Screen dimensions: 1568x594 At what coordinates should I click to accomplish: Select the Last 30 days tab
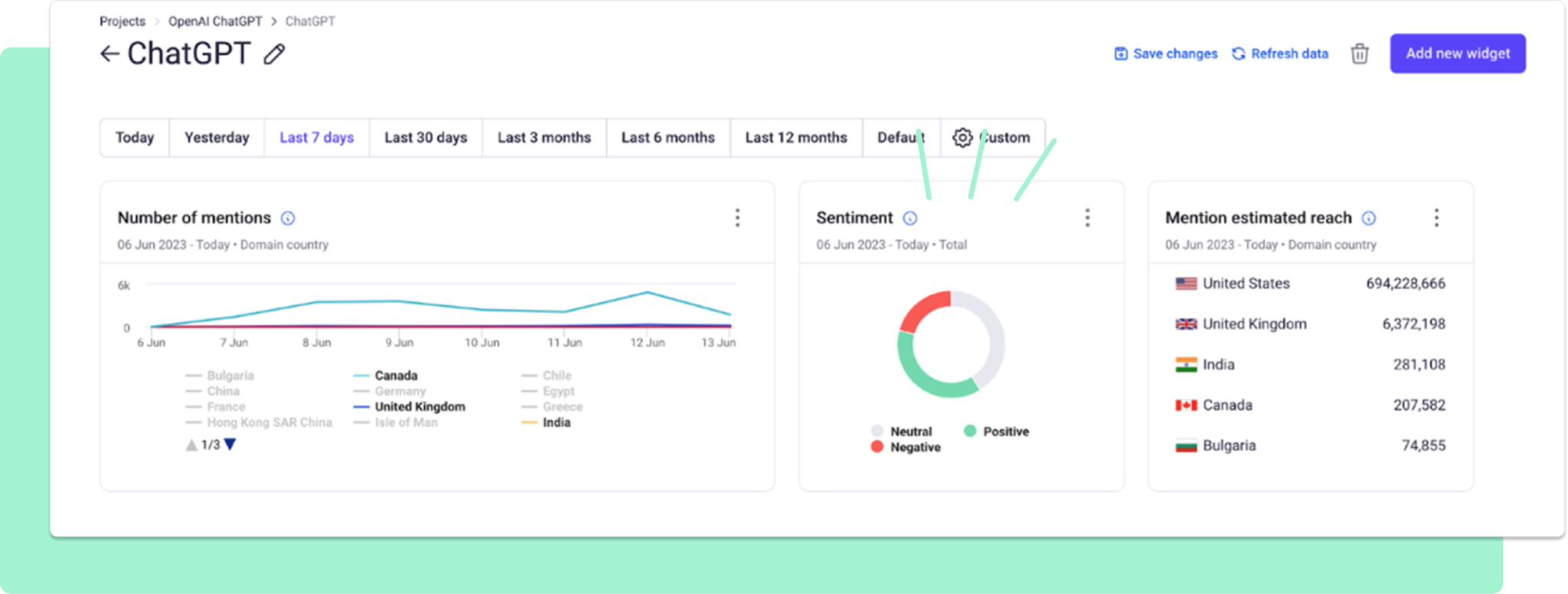point(426,138)
